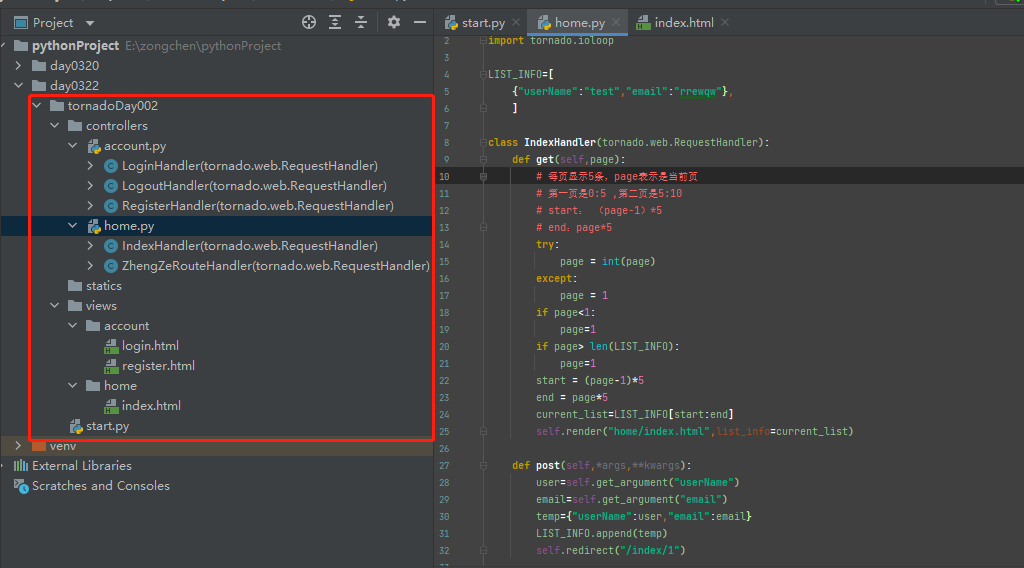Open the Project view dropdown

pos(90,23)
